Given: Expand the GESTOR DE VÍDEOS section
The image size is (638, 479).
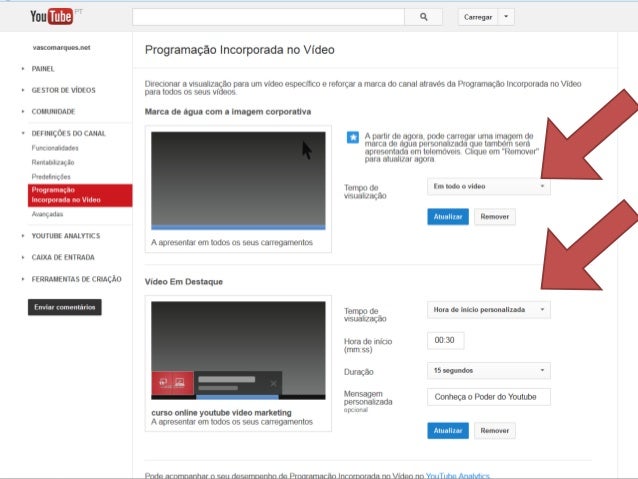Looking at the screenshot, I should (x=63, y=90).
